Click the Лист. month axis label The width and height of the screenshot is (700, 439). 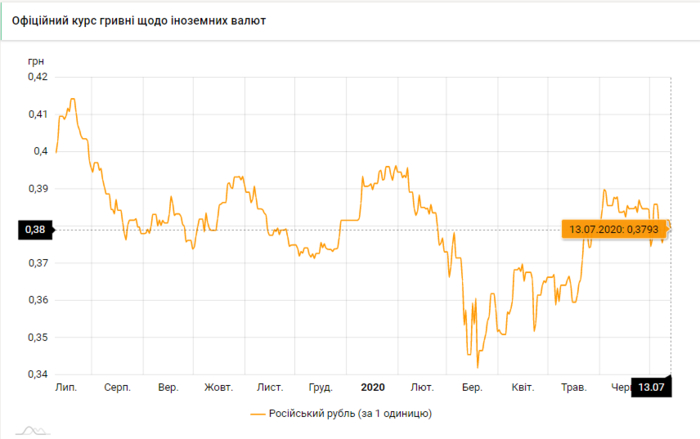pos(270,386)
